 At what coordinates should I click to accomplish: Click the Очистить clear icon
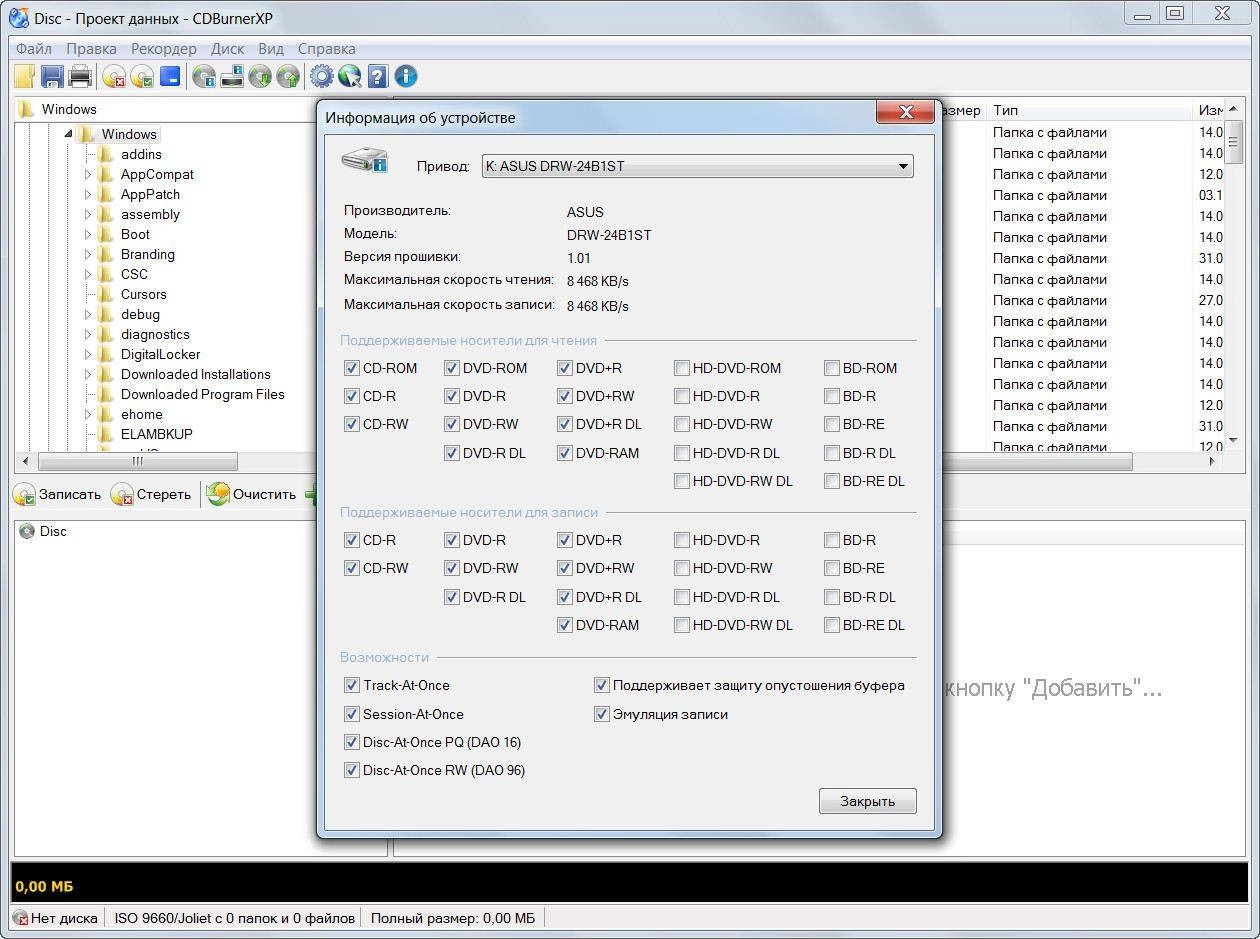(218, 494)
